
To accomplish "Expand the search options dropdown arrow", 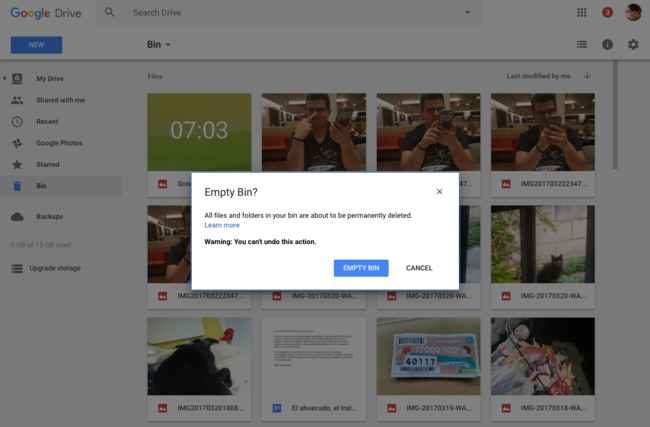I will coord(467,12).
